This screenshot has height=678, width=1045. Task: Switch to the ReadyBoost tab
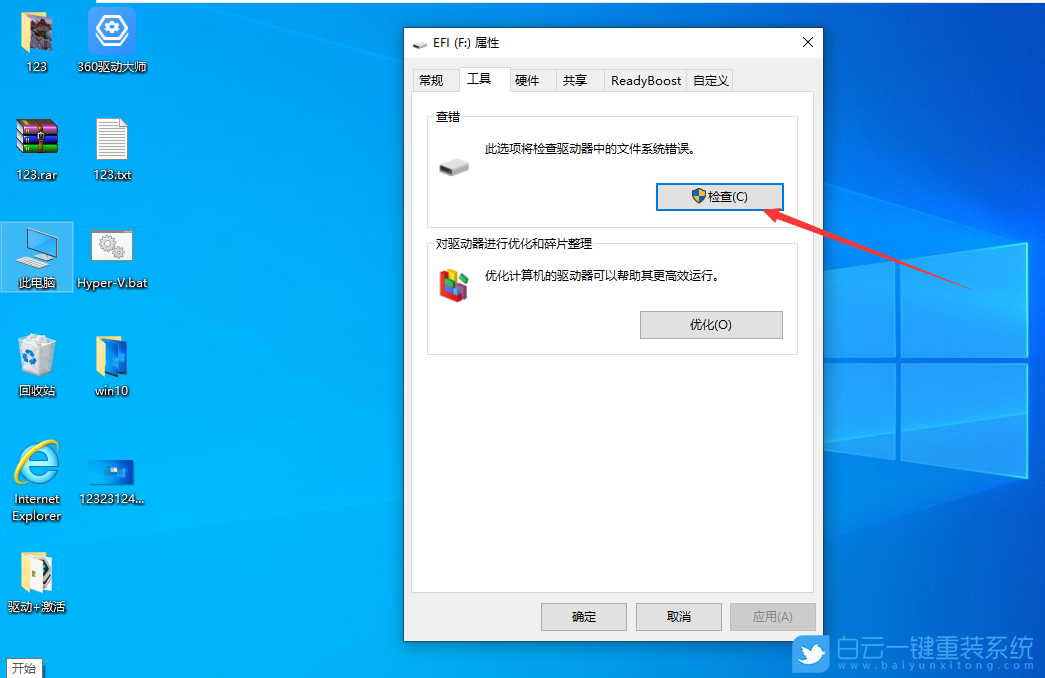pyautogui.click(x=645, y=80)
